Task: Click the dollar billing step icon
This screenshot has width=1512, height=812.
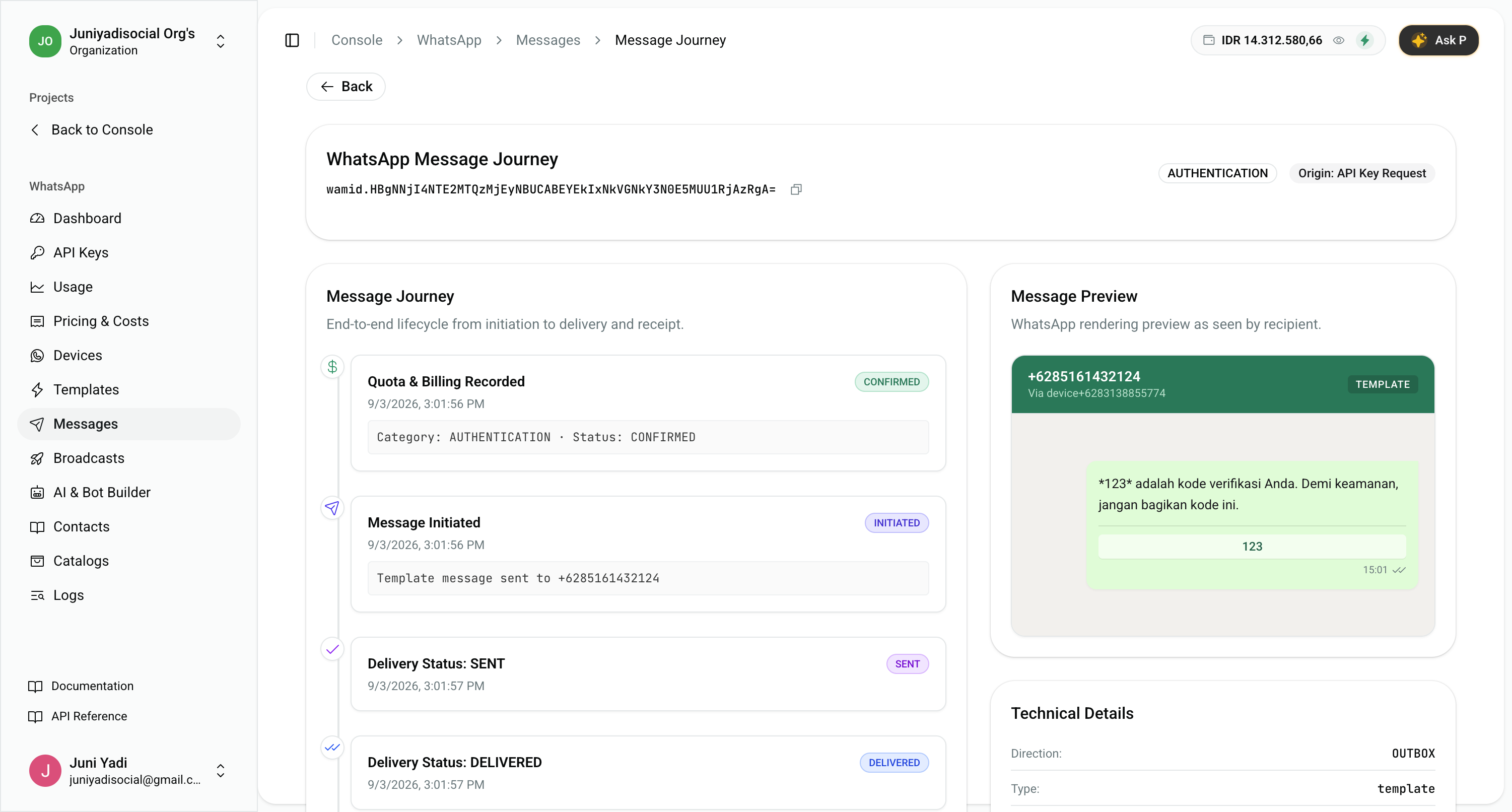Action: 332,367
